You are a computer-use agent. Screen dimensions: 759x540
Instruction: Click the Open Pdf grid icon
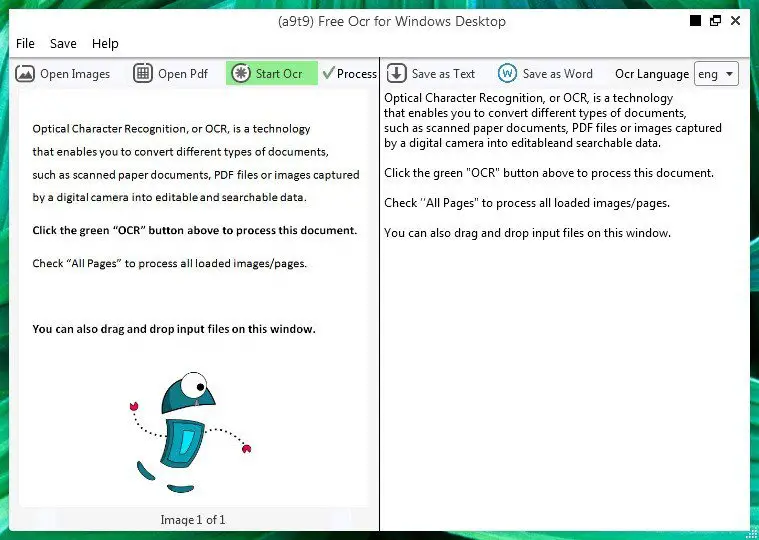tap(143, 74)
